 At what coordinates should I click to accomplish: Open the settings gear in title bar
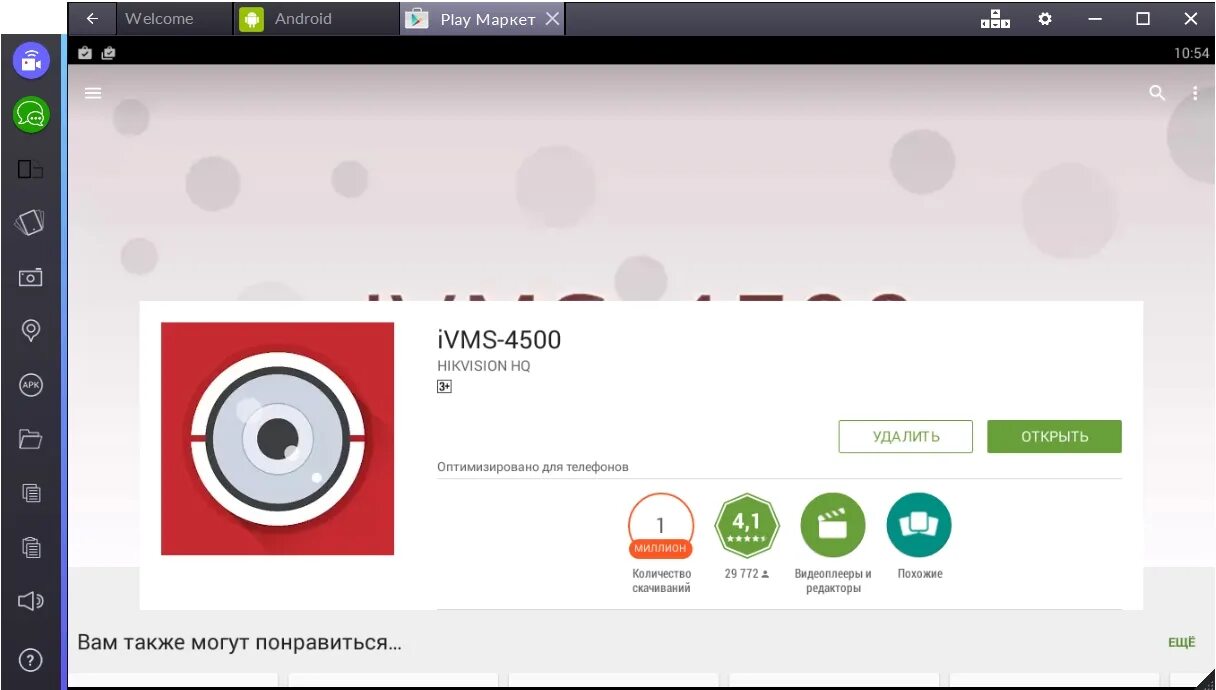[1045, 18]
